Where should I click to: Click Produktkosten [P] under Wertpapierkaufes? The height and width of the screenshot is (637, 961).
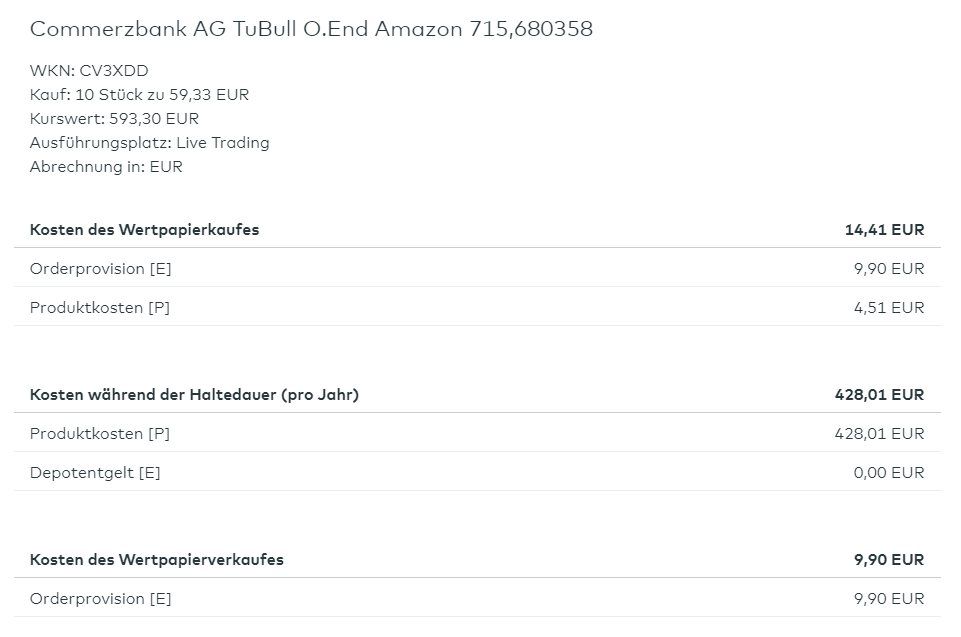click(99, 308)
